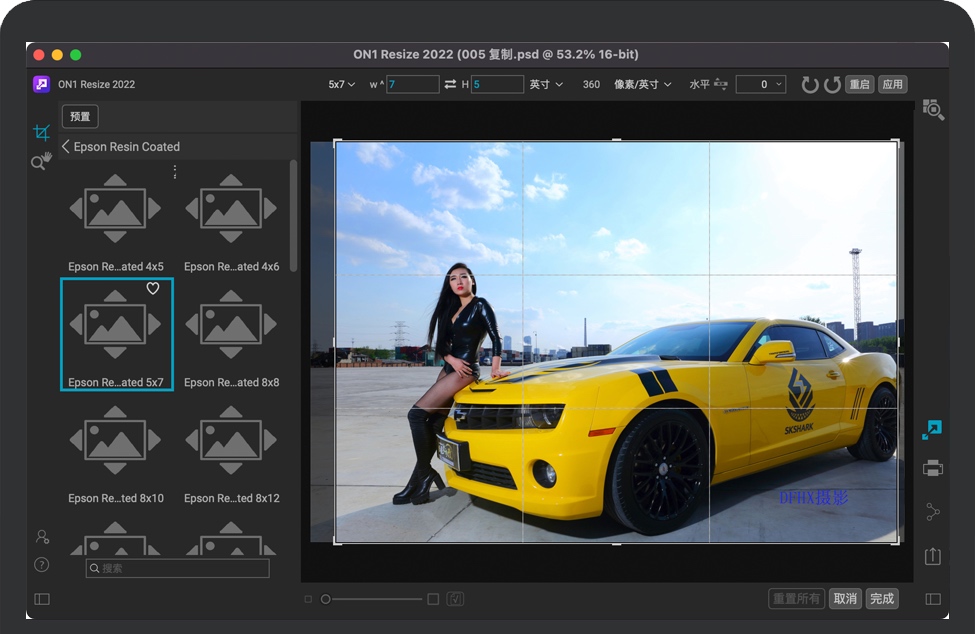Click the 完成 done button

click(x=882, y=599)
